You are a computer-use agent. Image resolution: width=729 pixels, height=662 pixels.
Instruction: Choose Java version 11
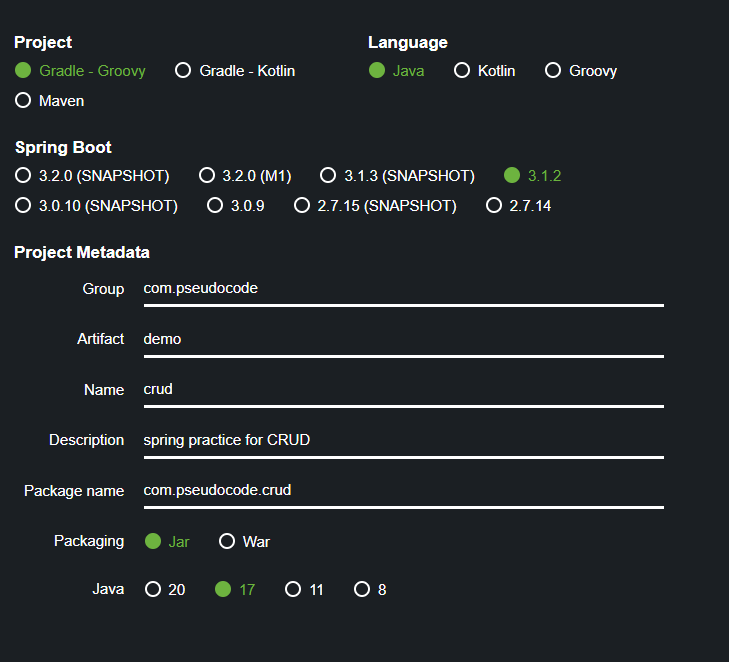click(304, 589)
